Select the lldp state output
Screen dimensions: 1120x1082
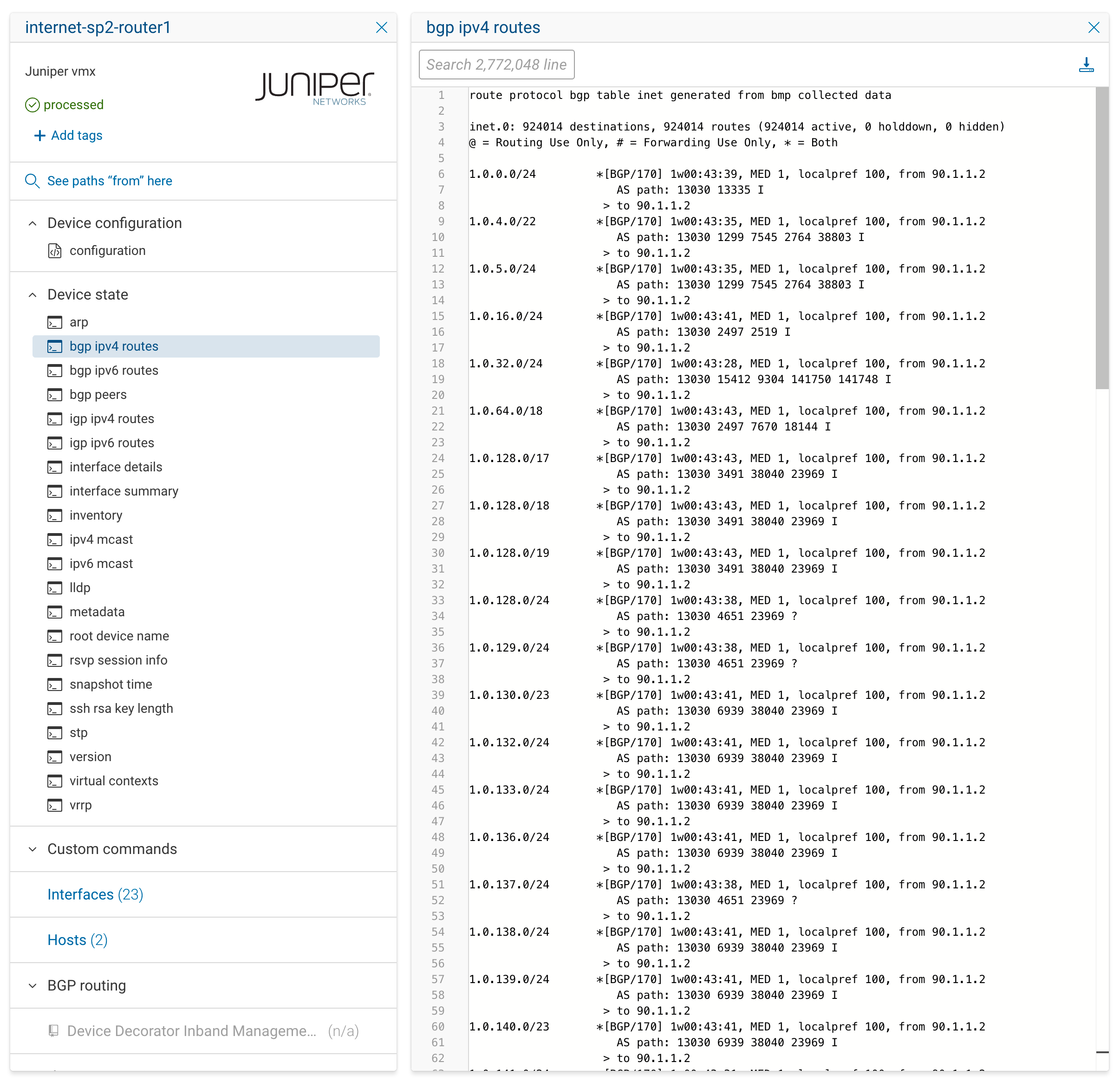click(x=79, y=587)
